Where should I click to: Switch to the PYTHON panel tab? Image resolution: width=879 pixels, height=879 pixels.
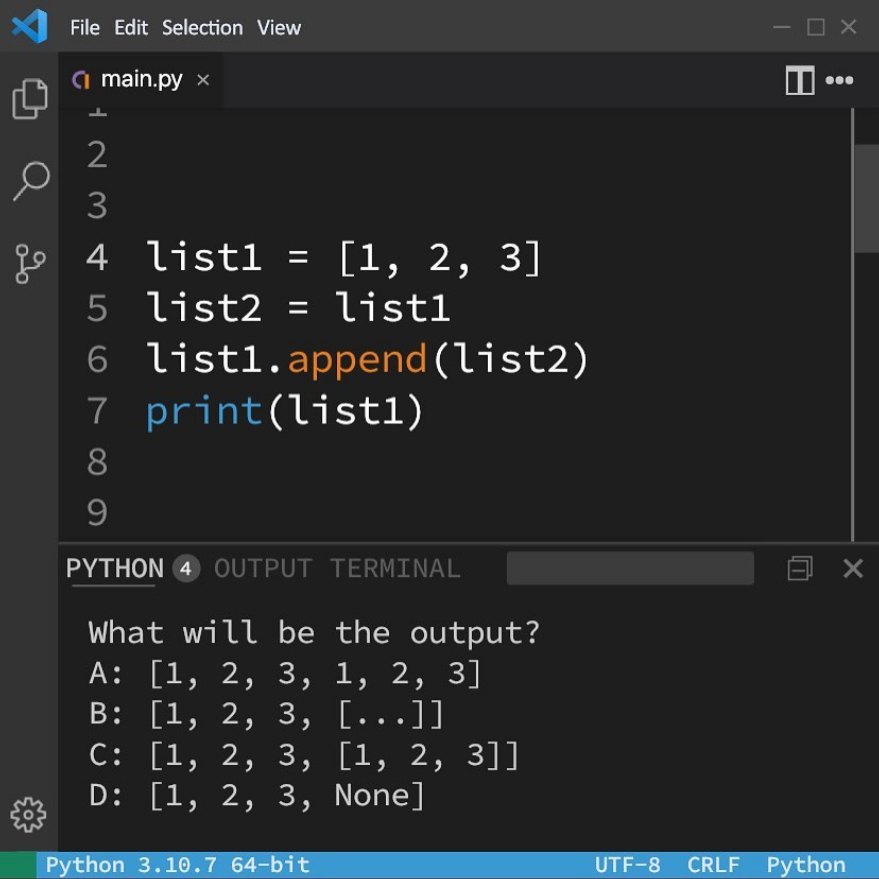[115, 568]
